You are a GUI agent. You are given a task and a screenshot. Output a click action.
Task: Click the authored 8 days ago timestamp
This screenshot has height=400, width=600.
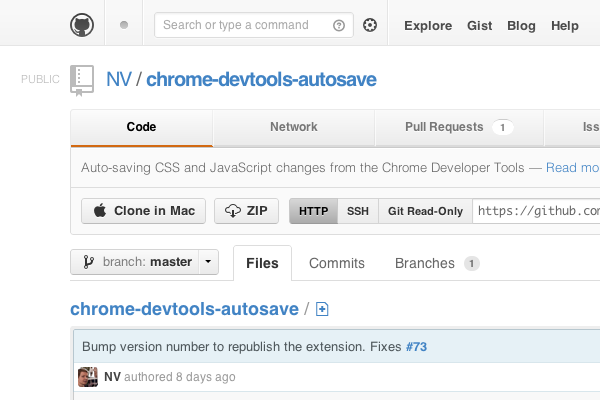coord(180,377)
